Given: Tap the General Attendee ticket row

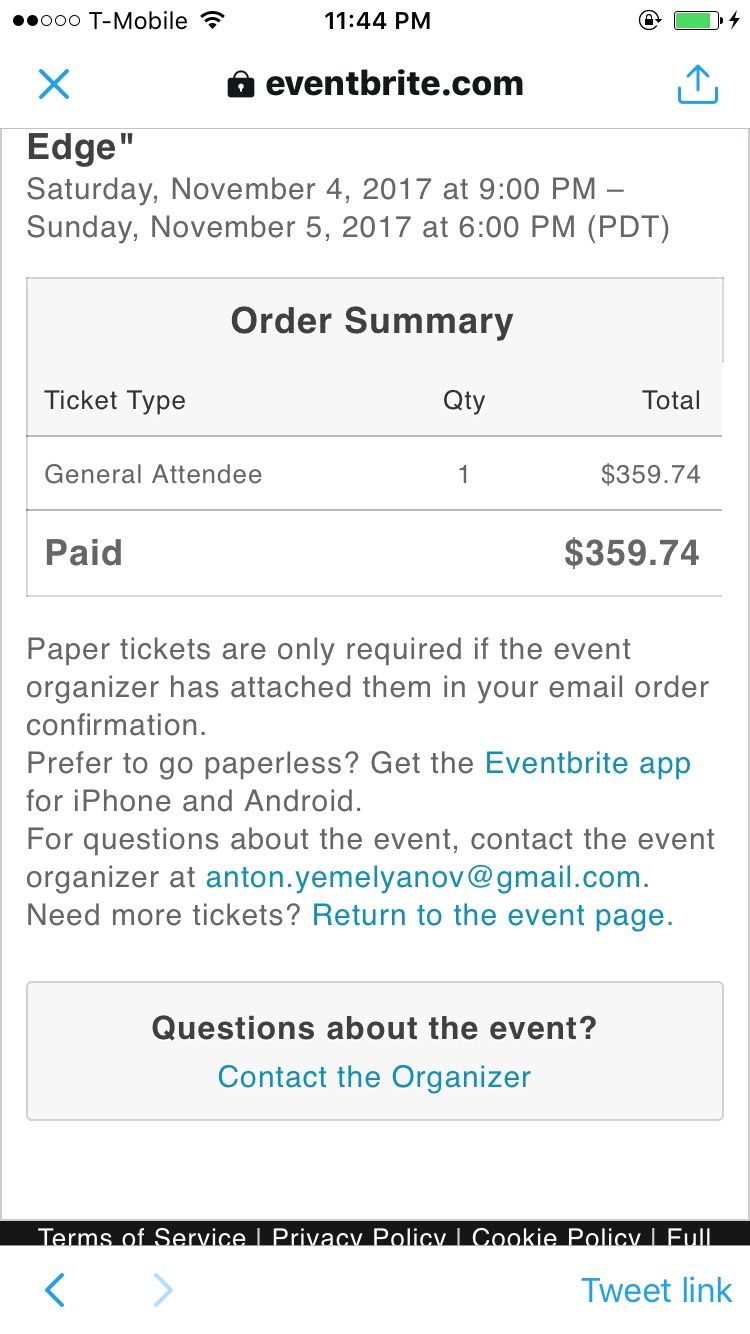Looking at the screenshot, I should pos(373,474).
